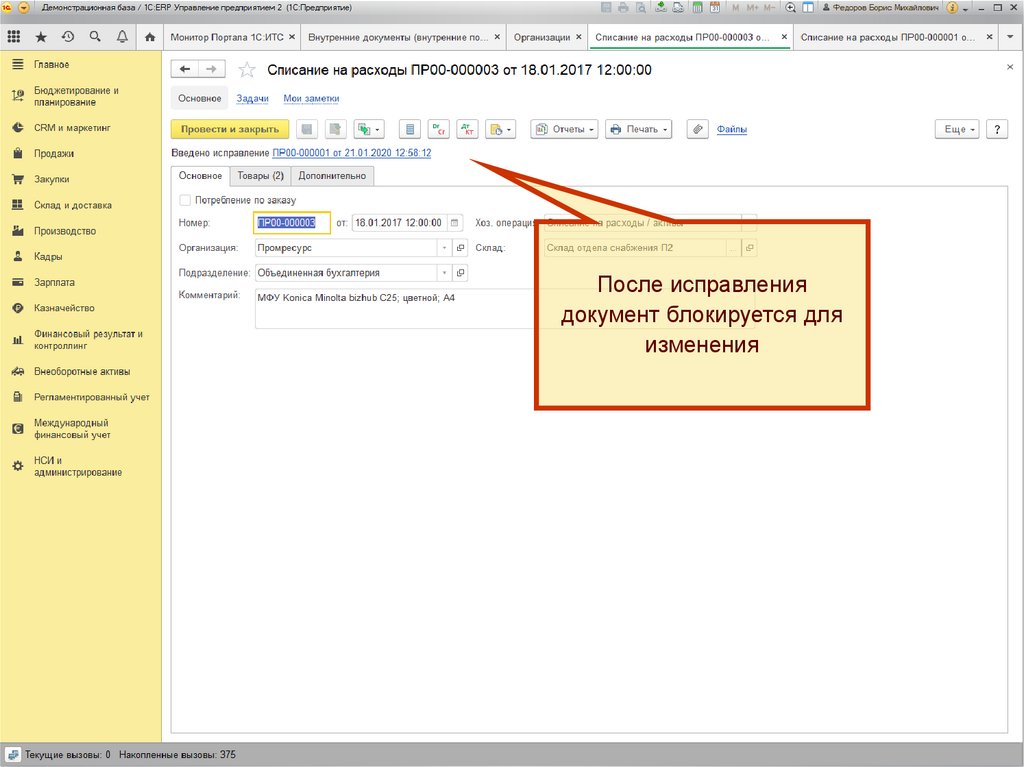Open correction link ПР00-000001 от 21.01.2020

click(x=351, y=153)
